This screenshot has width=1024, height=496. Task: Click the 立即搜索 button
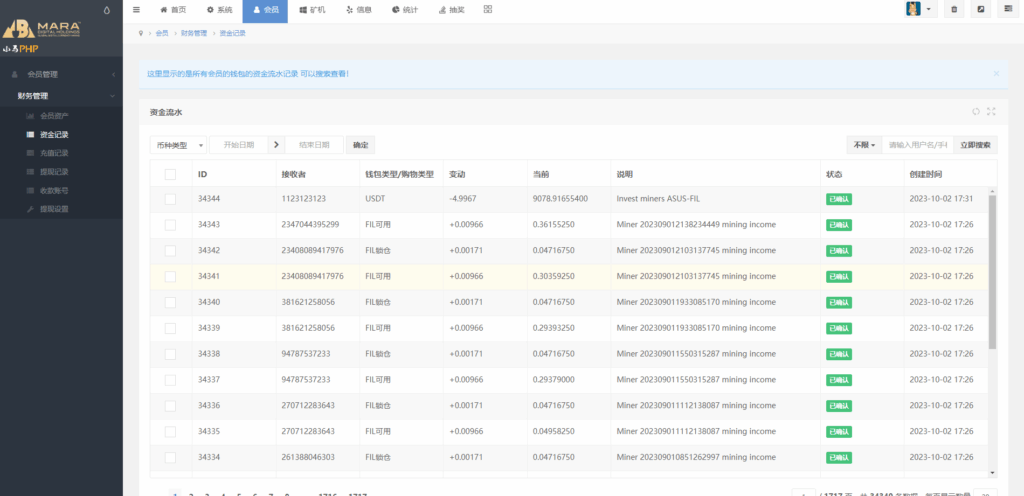pyautogui.click(x=975, y=145)
